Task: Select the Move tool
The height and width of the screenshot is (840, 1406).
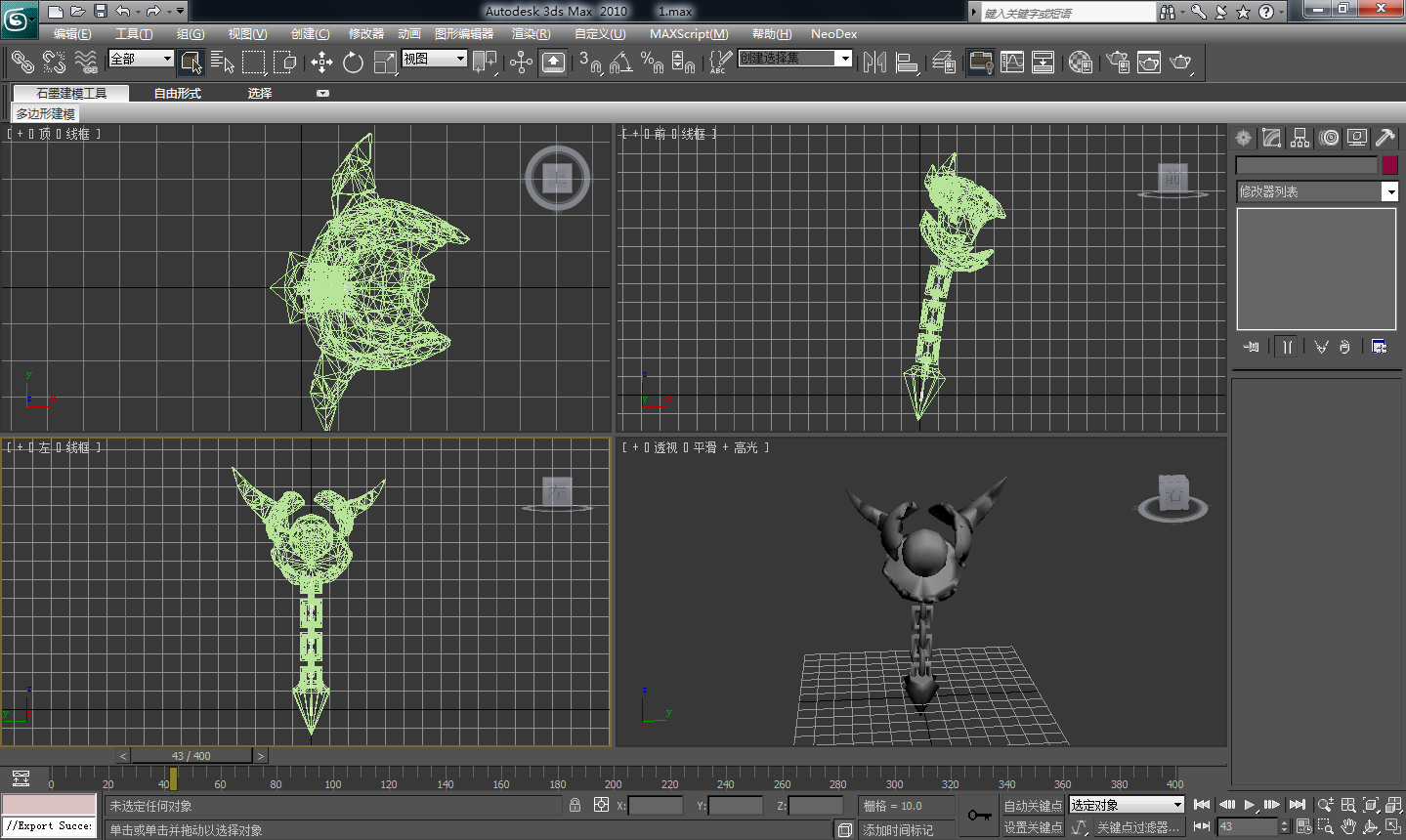Action: point(321,62)
